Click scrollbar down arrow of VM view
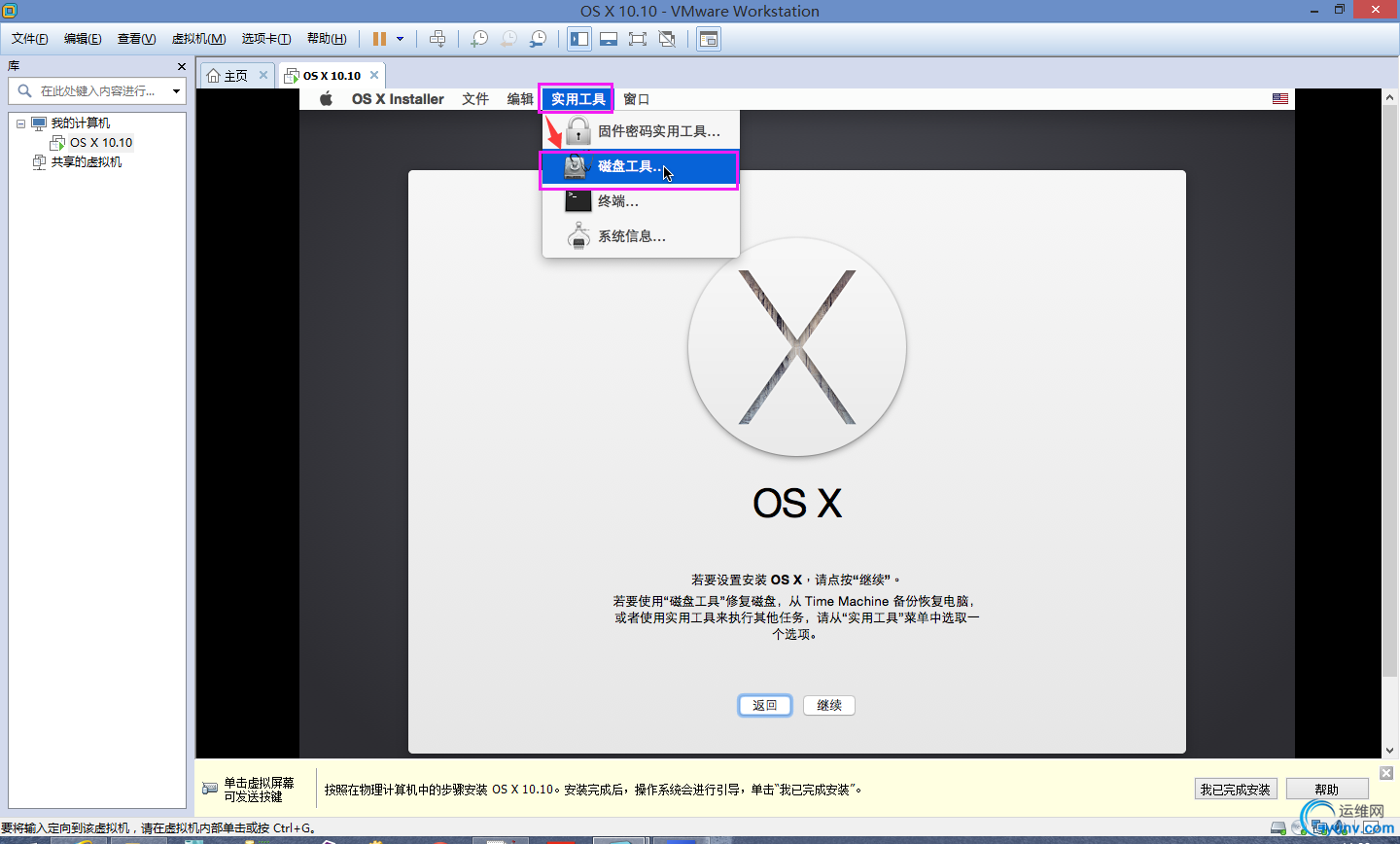1400x844 pixels. click(x=1389, y=751)
